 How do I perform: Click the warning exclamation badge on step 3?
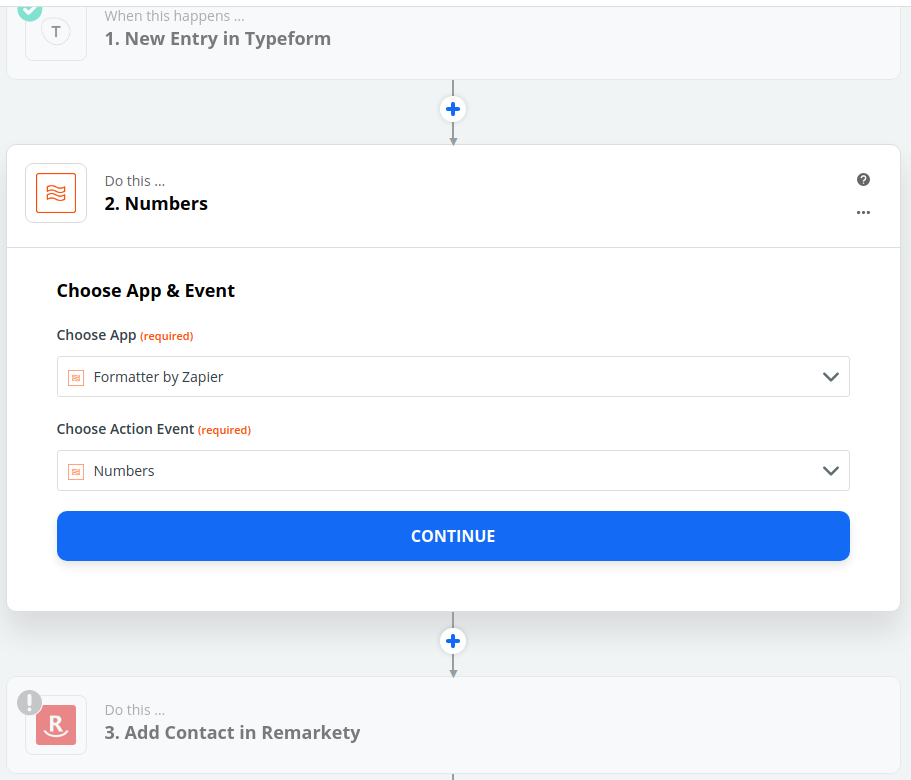[x=29, y=702]
